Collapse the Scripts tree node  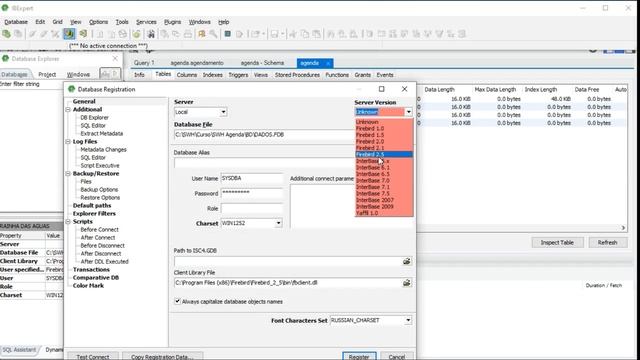[69, 222]
